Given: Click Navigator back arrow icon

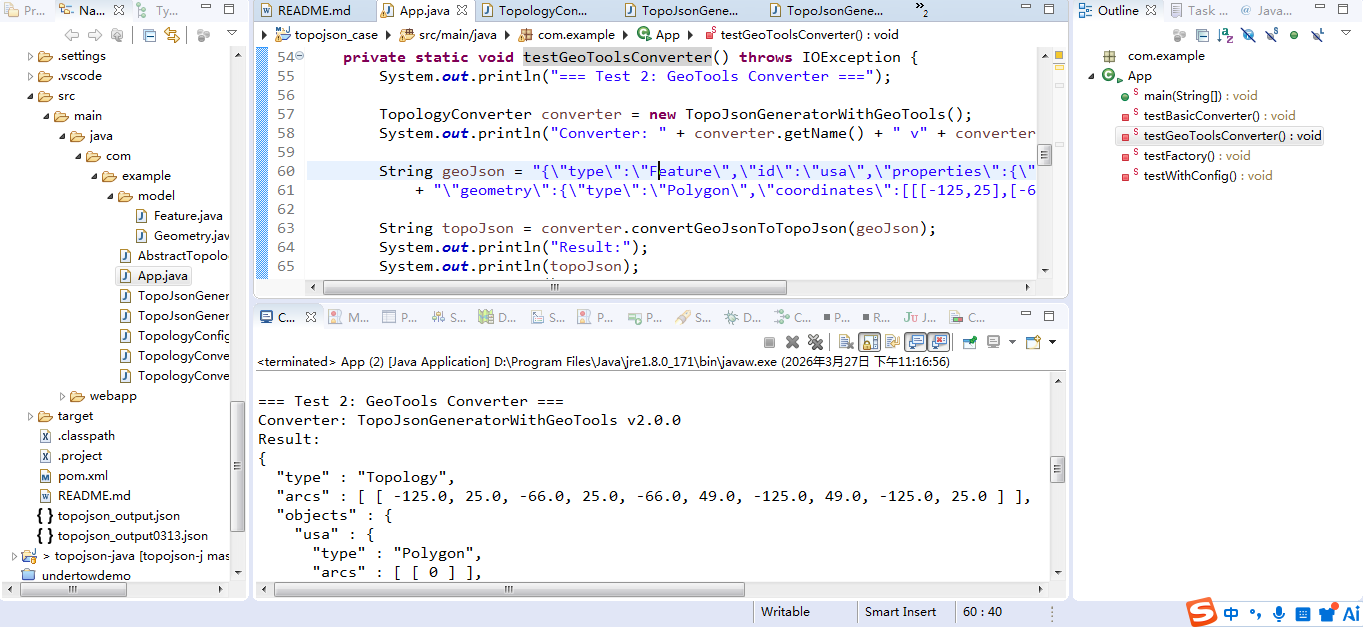Looking at the screenshot, I should (x=71, y=35).
